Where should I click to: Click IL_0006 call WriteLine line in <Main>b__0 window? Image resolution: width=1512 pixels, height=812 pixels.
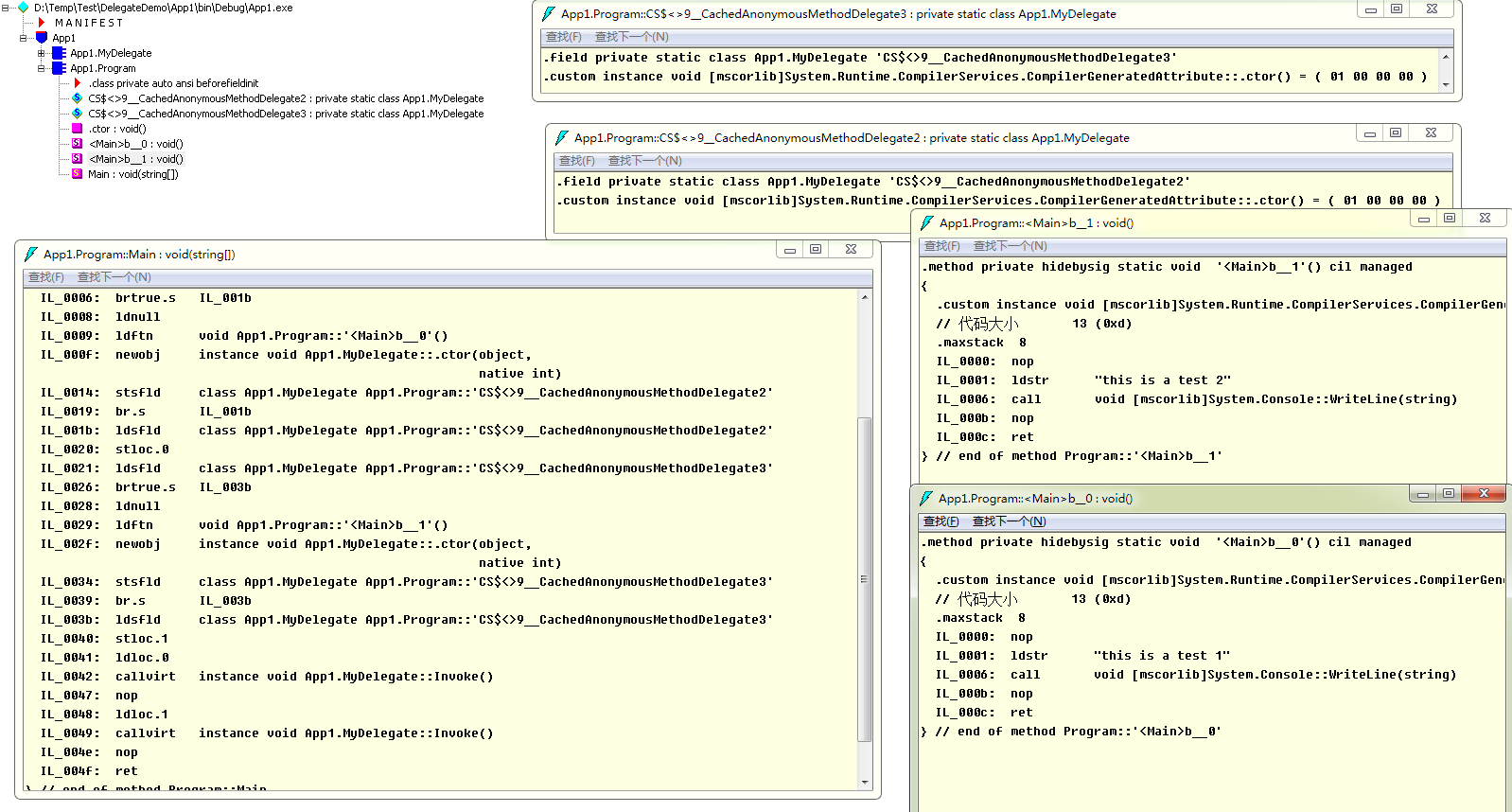point(1196,675)
